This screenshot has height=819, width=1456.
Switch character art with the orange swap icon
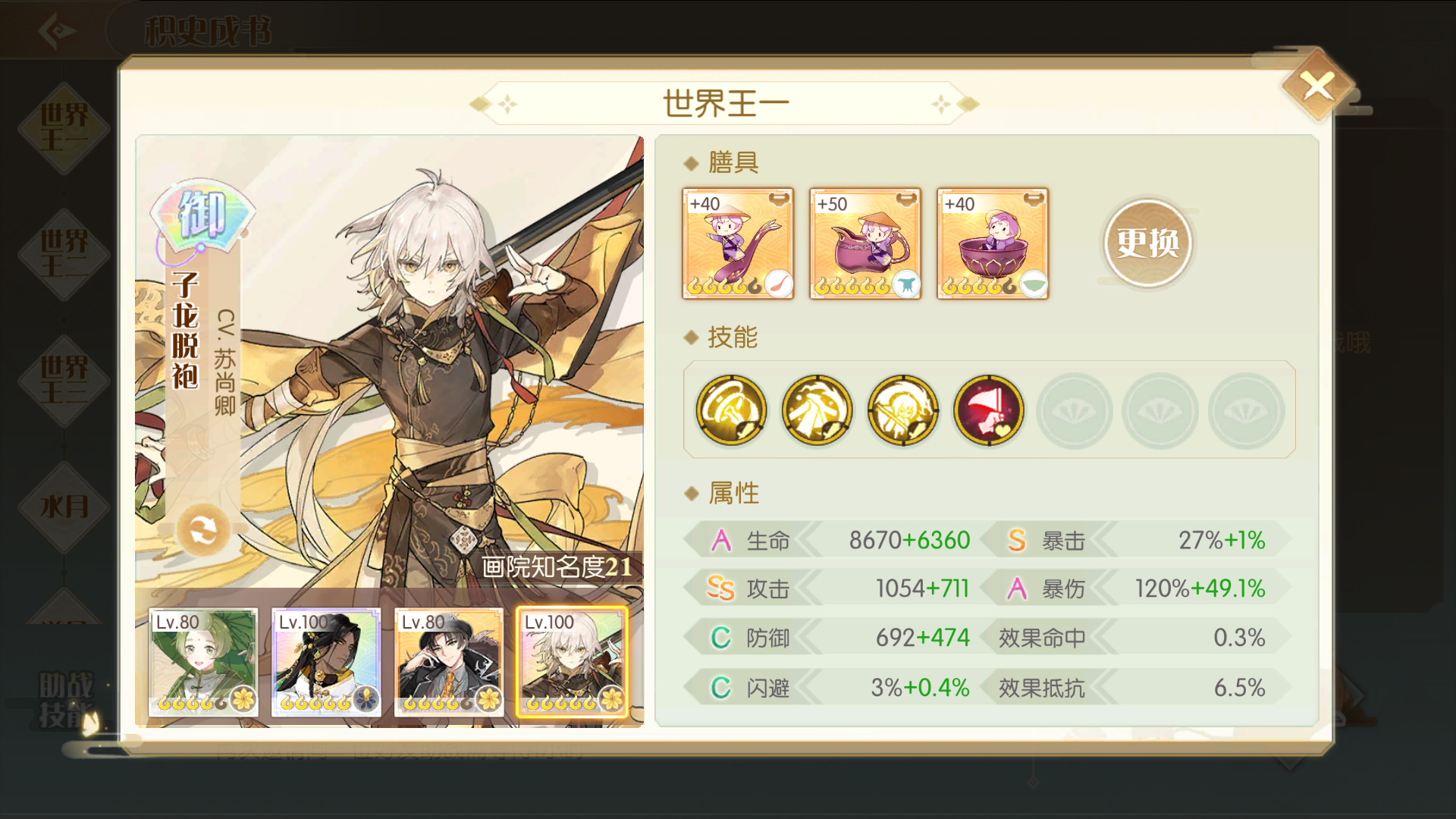pos(203,530)
